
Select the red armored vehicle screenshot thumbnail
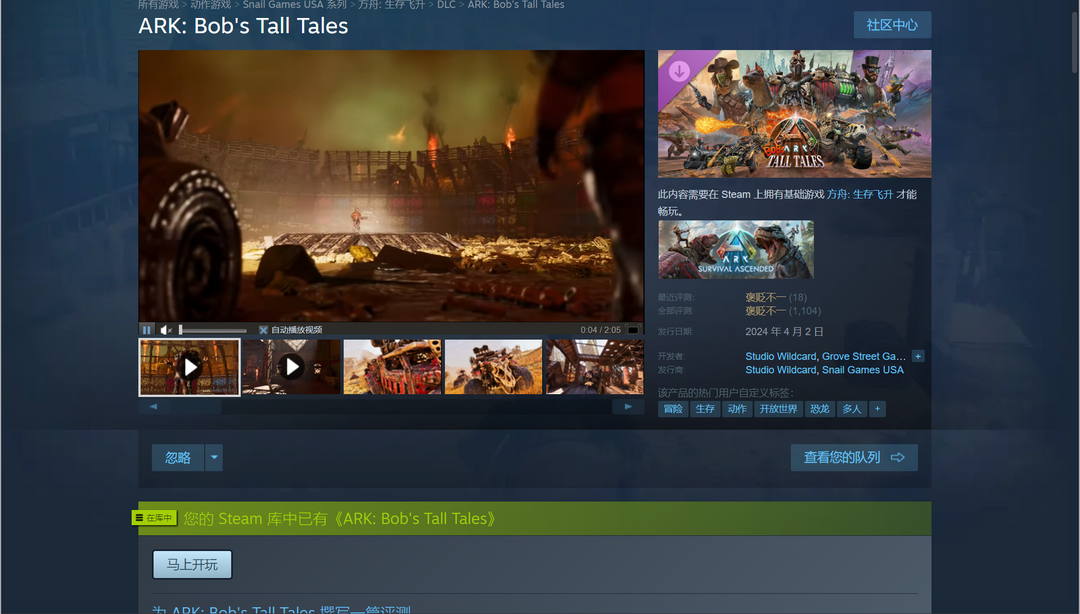[x=393, y=367]
